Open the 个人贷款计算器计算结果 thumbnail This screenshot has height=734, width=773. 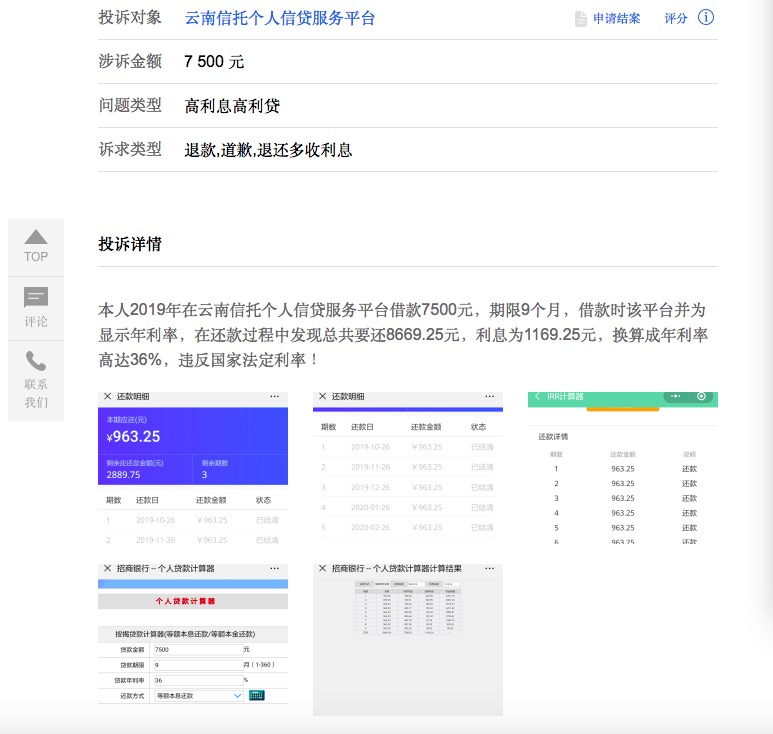(x=408, y=640)
